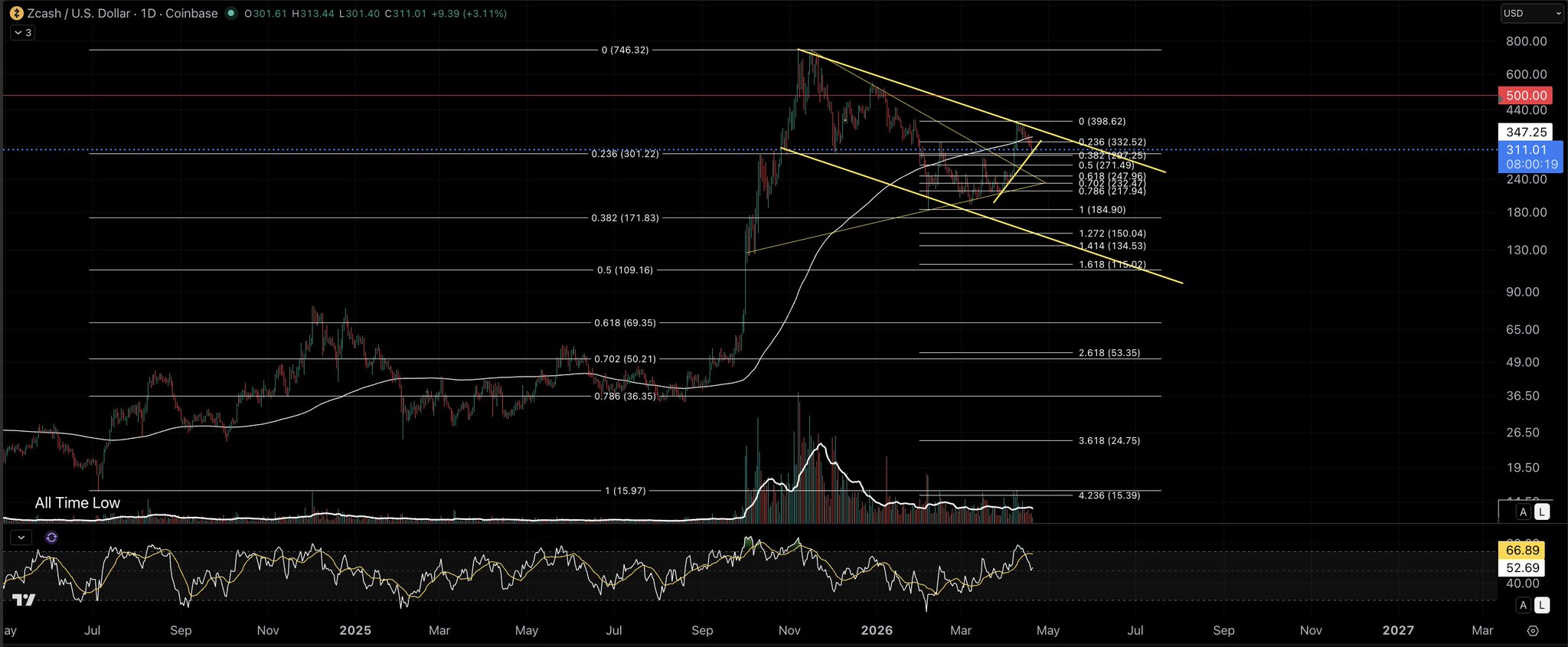Click the purple refresh icon in RSI pane
This screenshot has width=1568, height=647.
coord(51,538)
